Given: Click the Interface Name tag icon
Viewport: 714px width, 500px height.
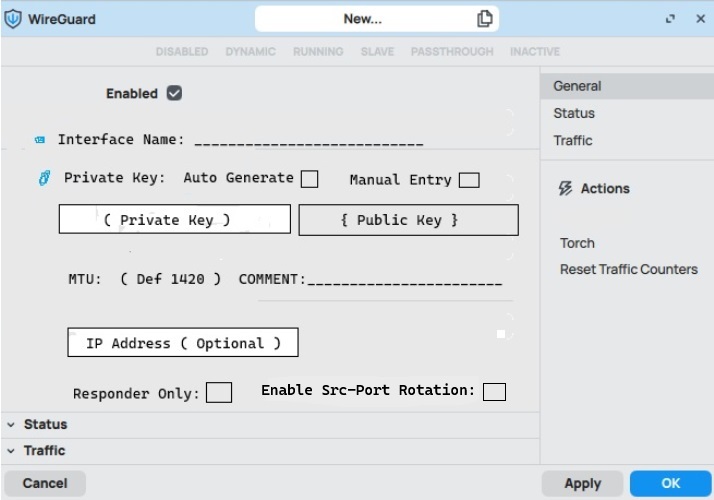Looking at the screenshot, I should click(x=40, y=140).
